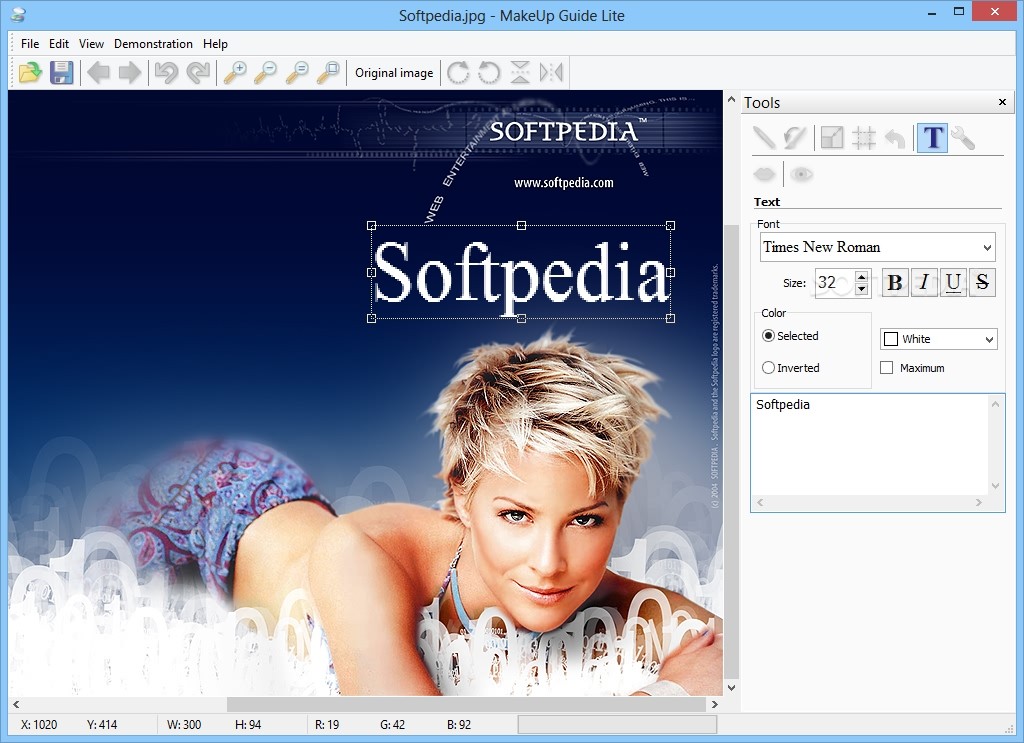Select the eye makeup tool

click(x=801, y=174)
